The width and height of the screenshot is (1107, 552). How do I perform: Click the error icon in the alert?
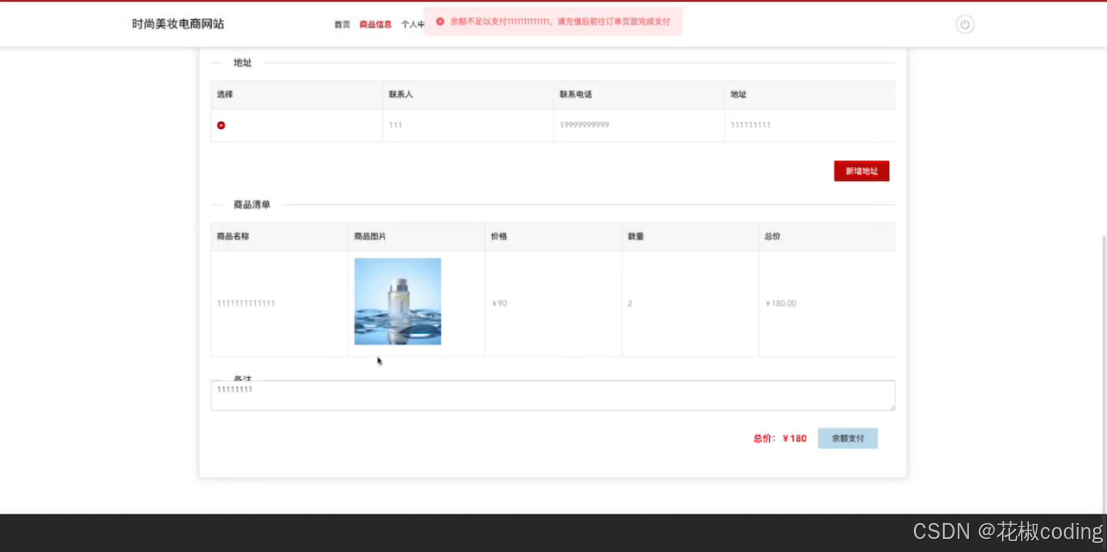(440, 22)
